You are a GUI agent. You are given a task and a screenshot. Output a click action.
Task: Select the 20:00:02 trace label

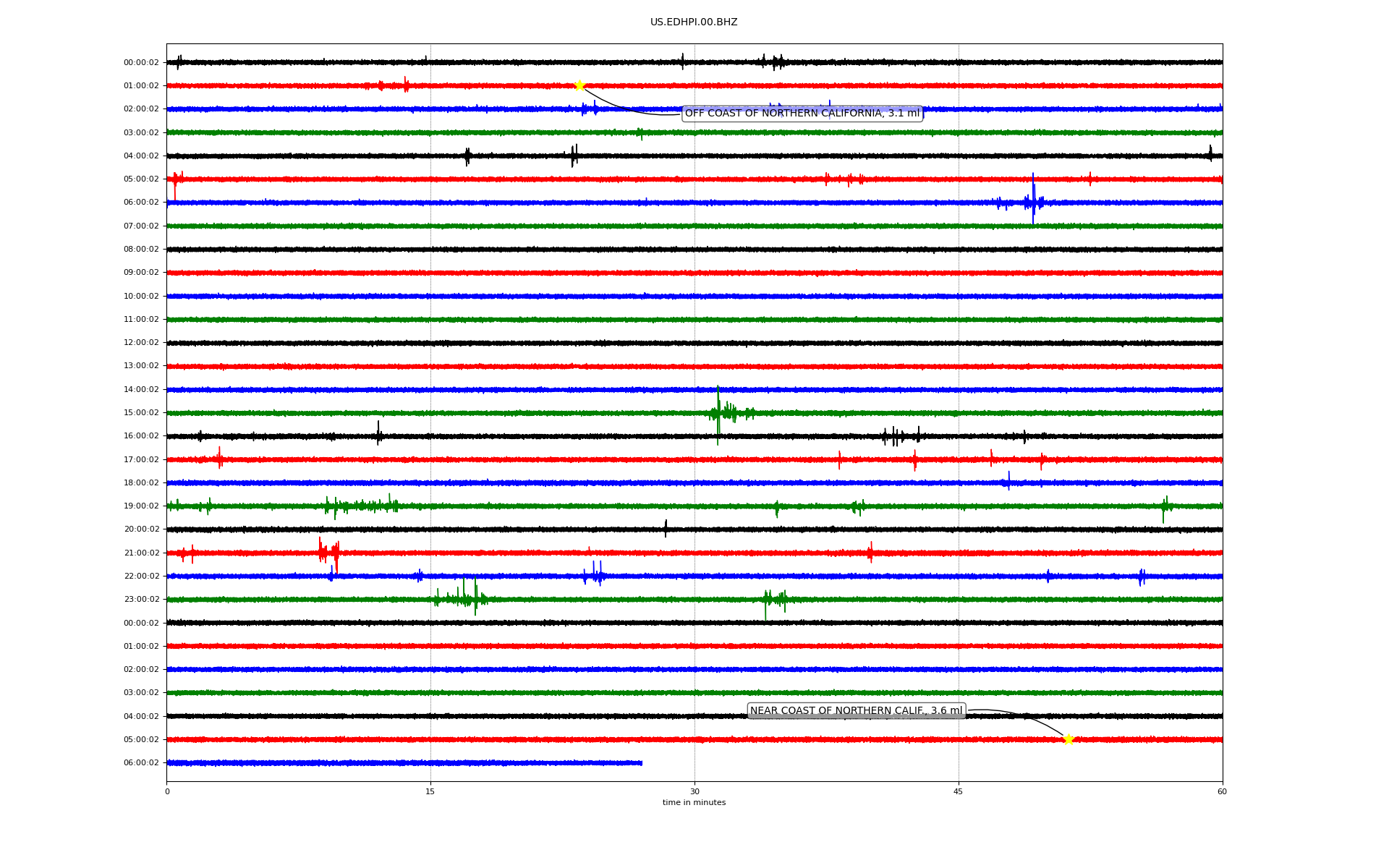141,529
